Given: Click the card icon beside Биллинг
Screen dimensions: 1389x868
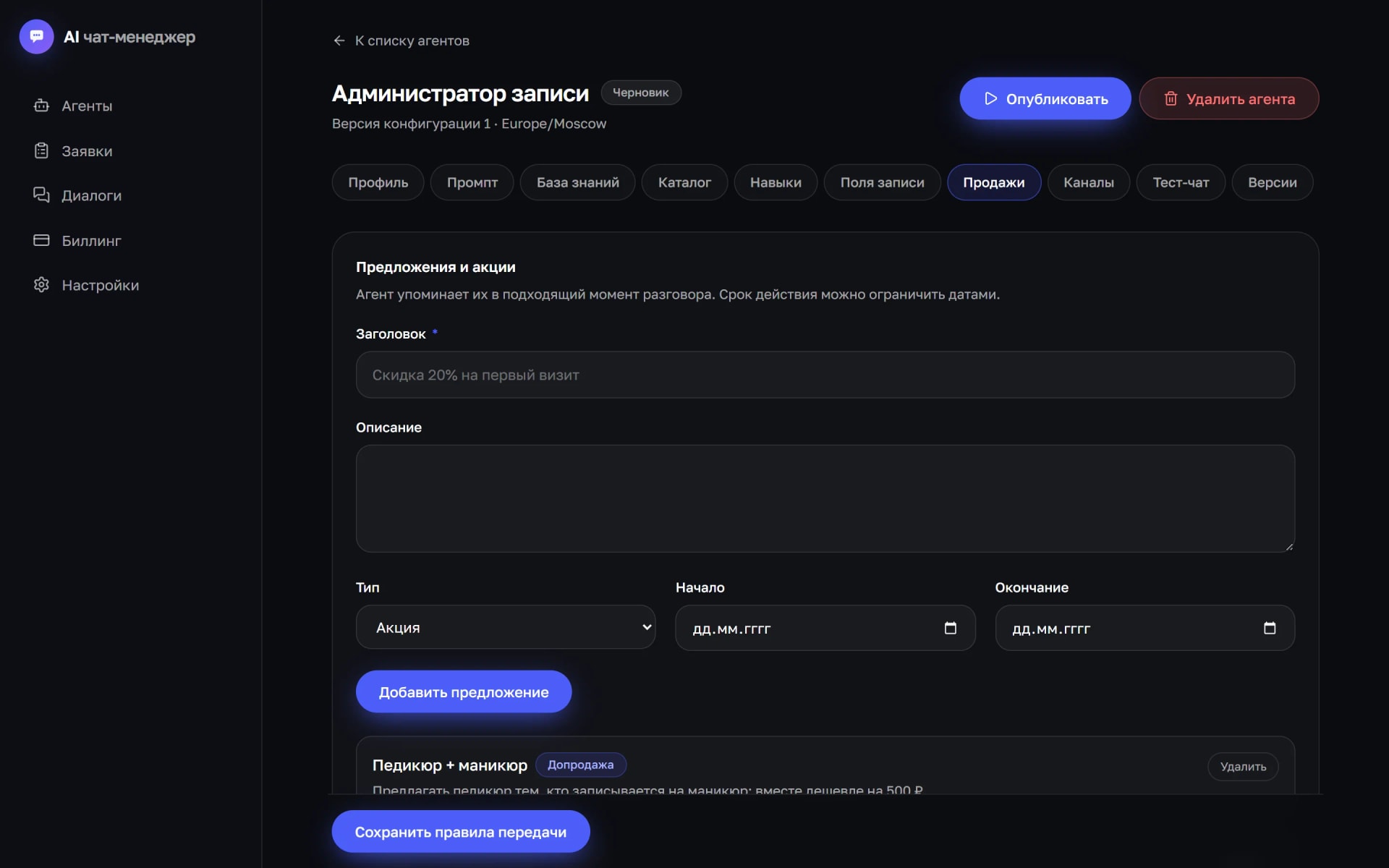Looking at the screenshot, I should pos(41,240).
